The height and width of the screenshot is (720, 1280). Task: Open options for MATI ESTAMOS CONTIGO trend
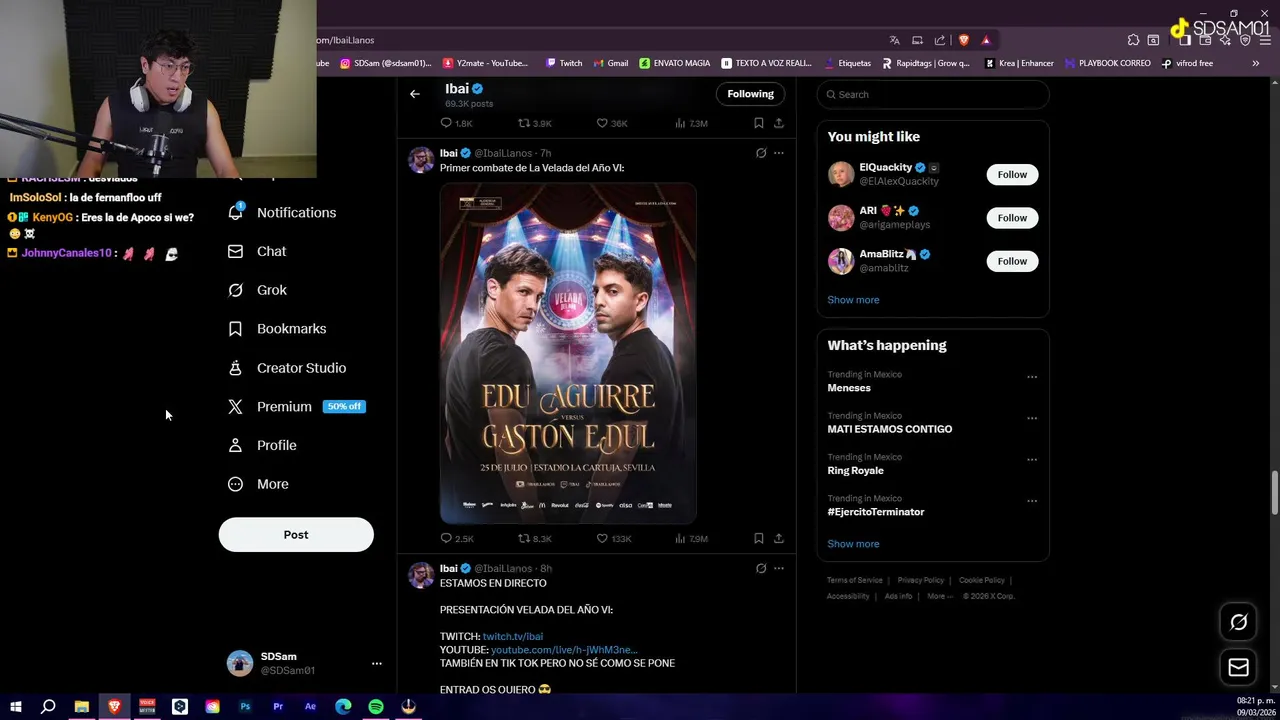(1032, 418)
